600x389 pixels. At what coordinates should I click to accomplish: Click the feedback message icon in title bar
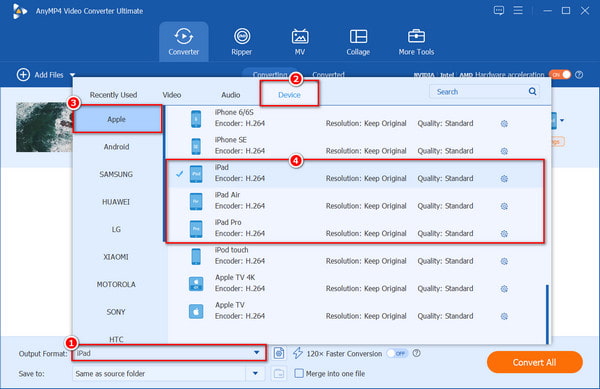click(499, 10)
